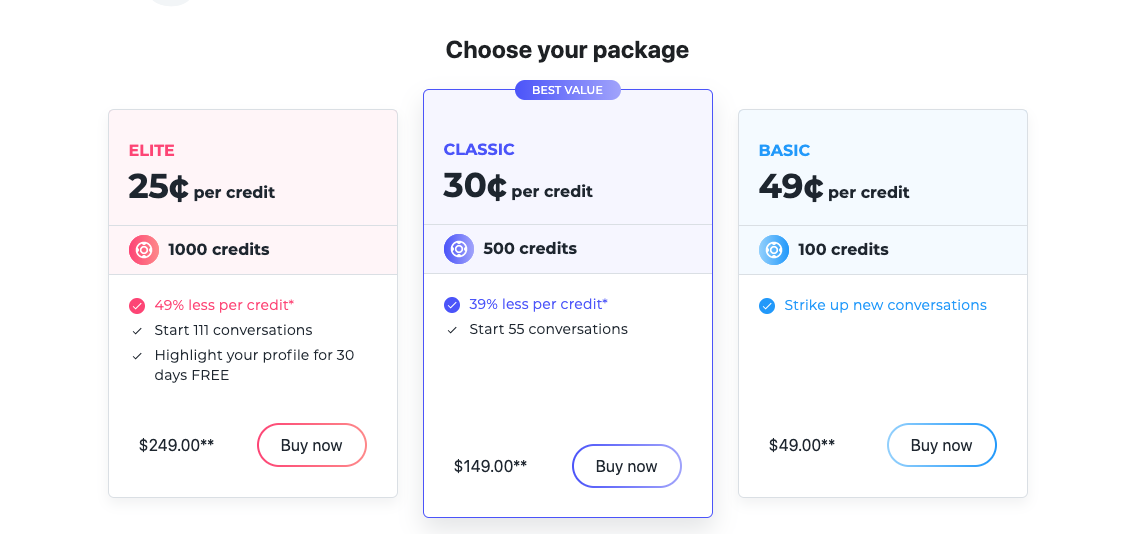Select the ELITE plan heading

152,151
